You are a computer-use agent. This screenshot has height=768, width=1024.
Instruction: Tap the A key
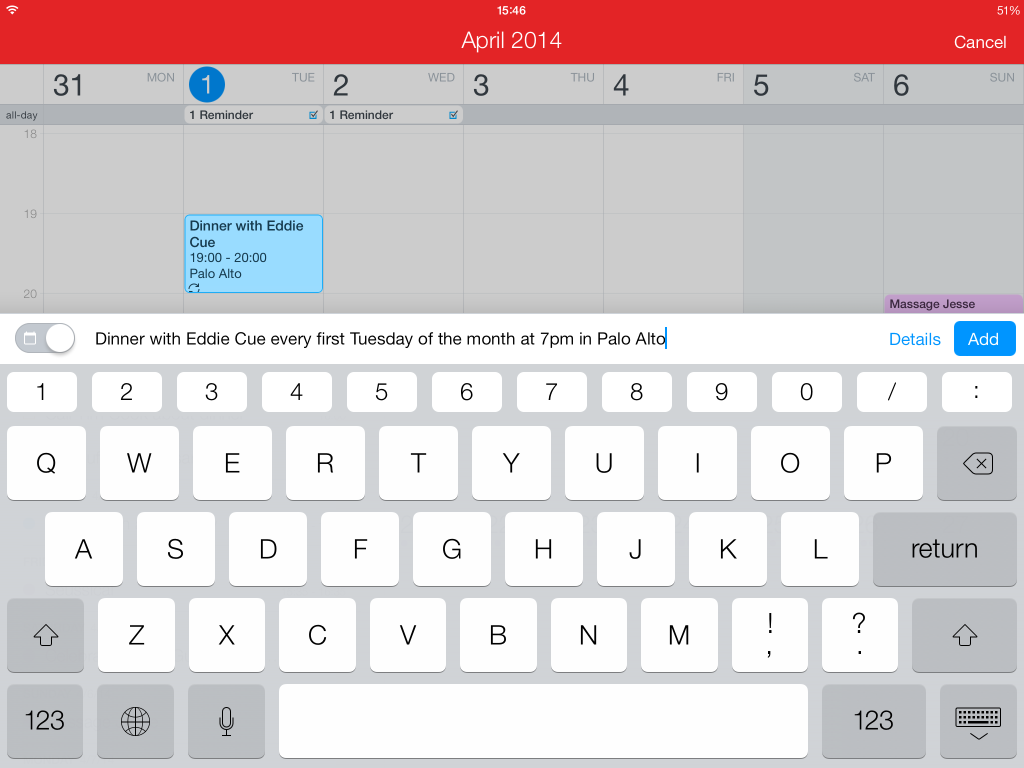click(x=84, y=549)
